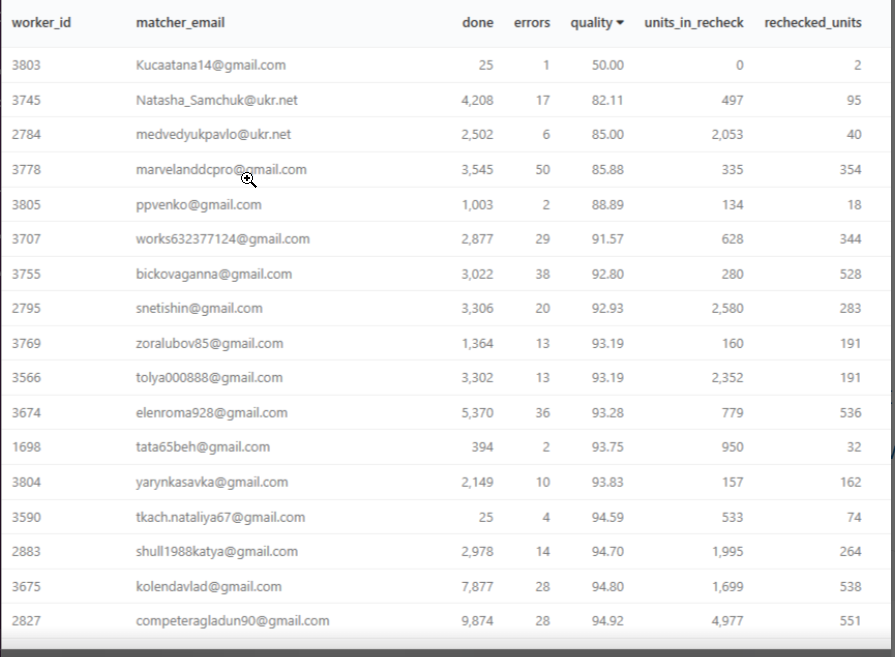Screen dimensions: 895x657
Task: Select email tkach.nataliya67@gmail.com
Action: click(220, 517)
